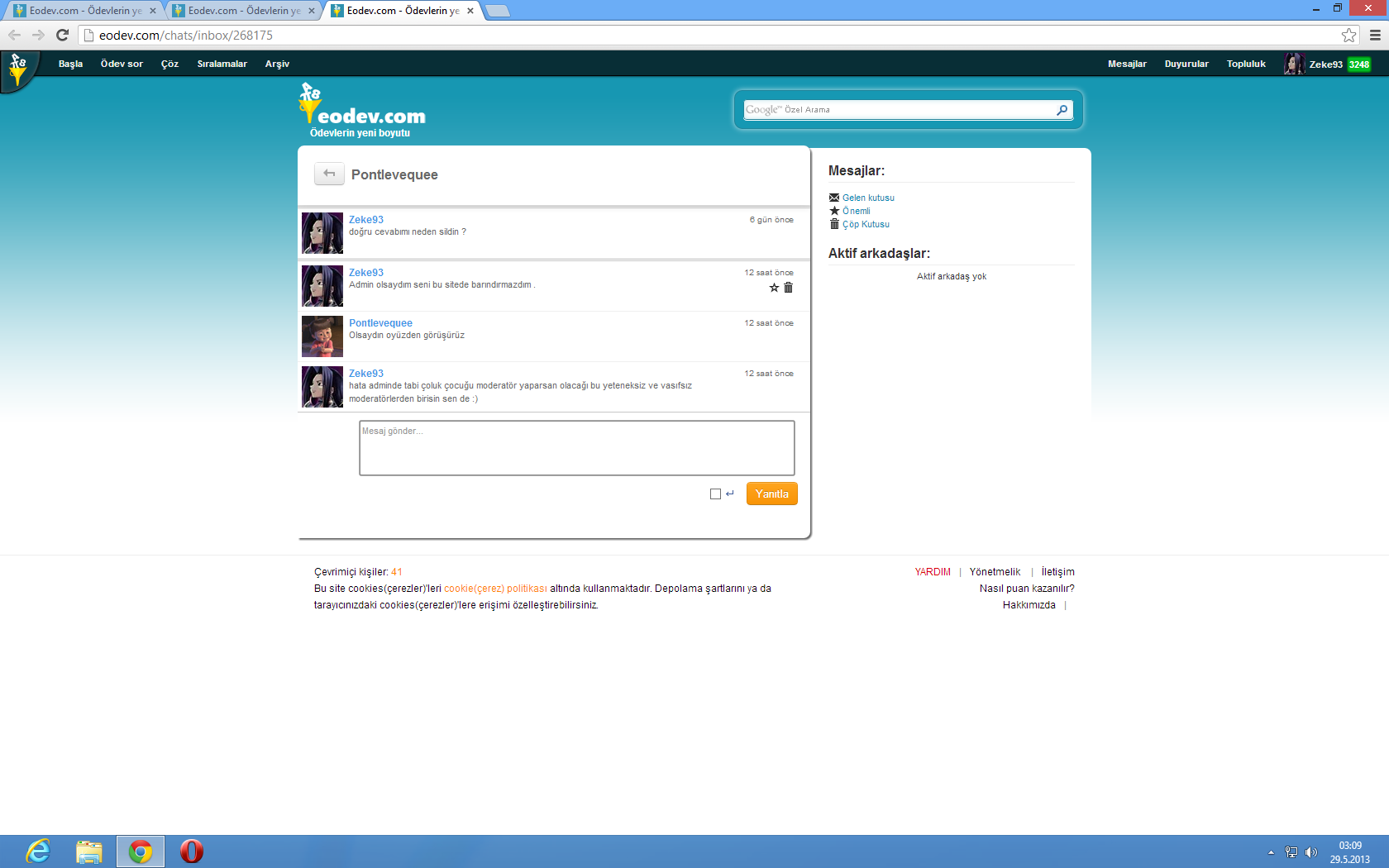Click the Yönetmelik footer link
Viewport: 1389px width, 868px height.
(x=995, y=572)
